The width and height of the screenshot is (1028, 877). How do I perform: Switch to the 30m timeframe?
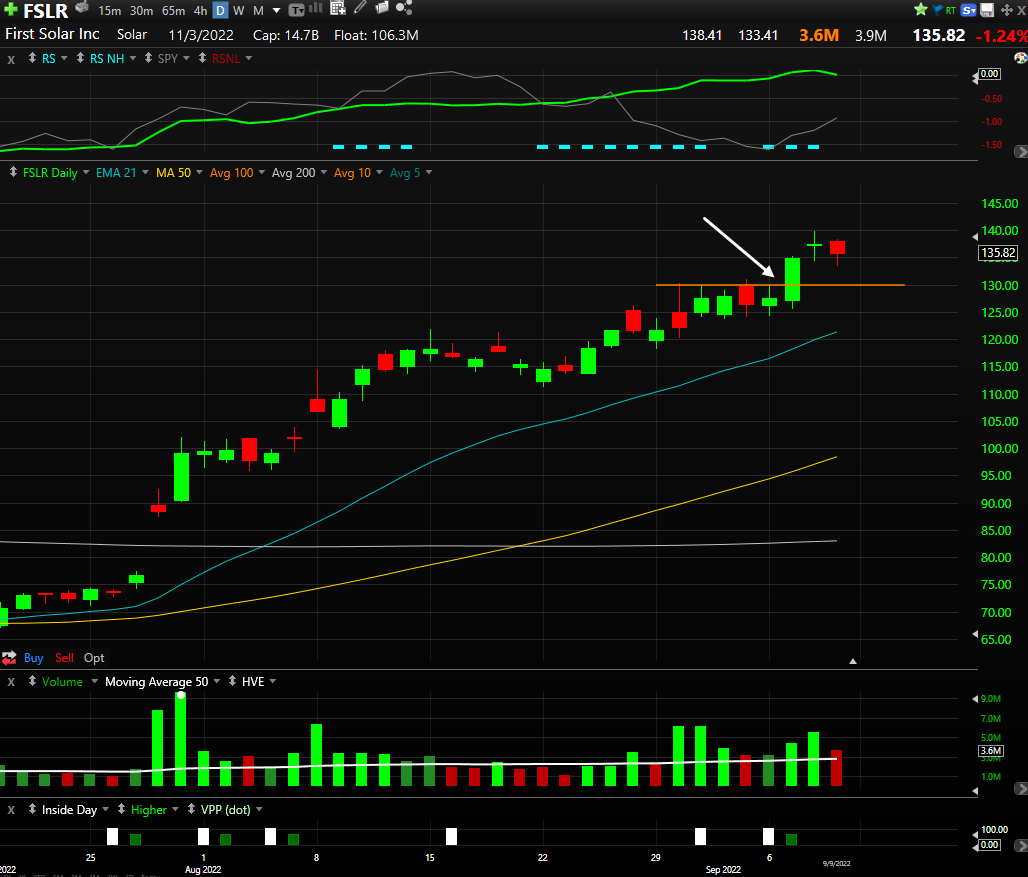click(x=141, y=10)
